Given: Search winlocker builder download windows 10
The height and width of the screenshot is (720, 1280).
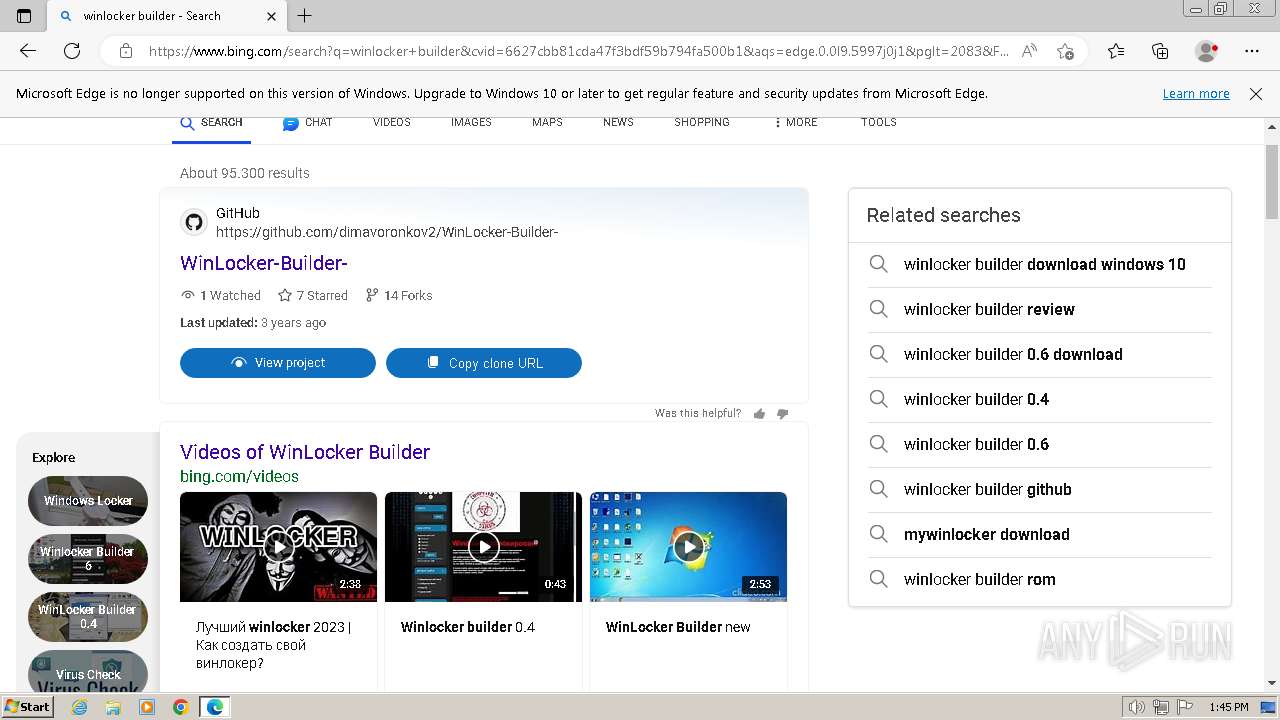Looking at the screenshot, I should click(x=1040, y=265).
